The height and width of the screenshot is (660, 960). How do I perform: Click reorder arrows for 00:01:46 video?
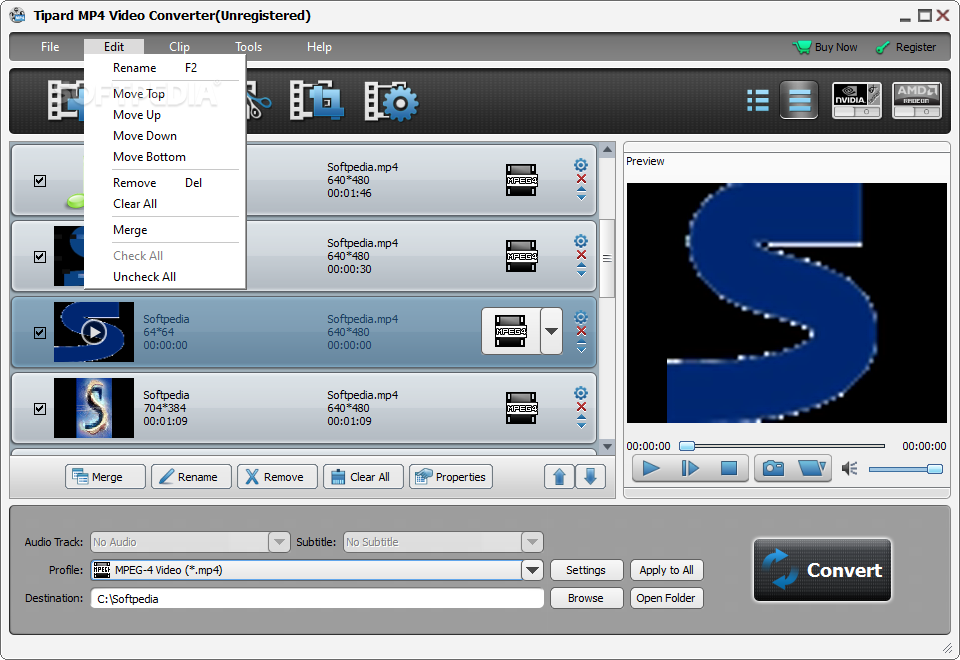tap(581, 193)
